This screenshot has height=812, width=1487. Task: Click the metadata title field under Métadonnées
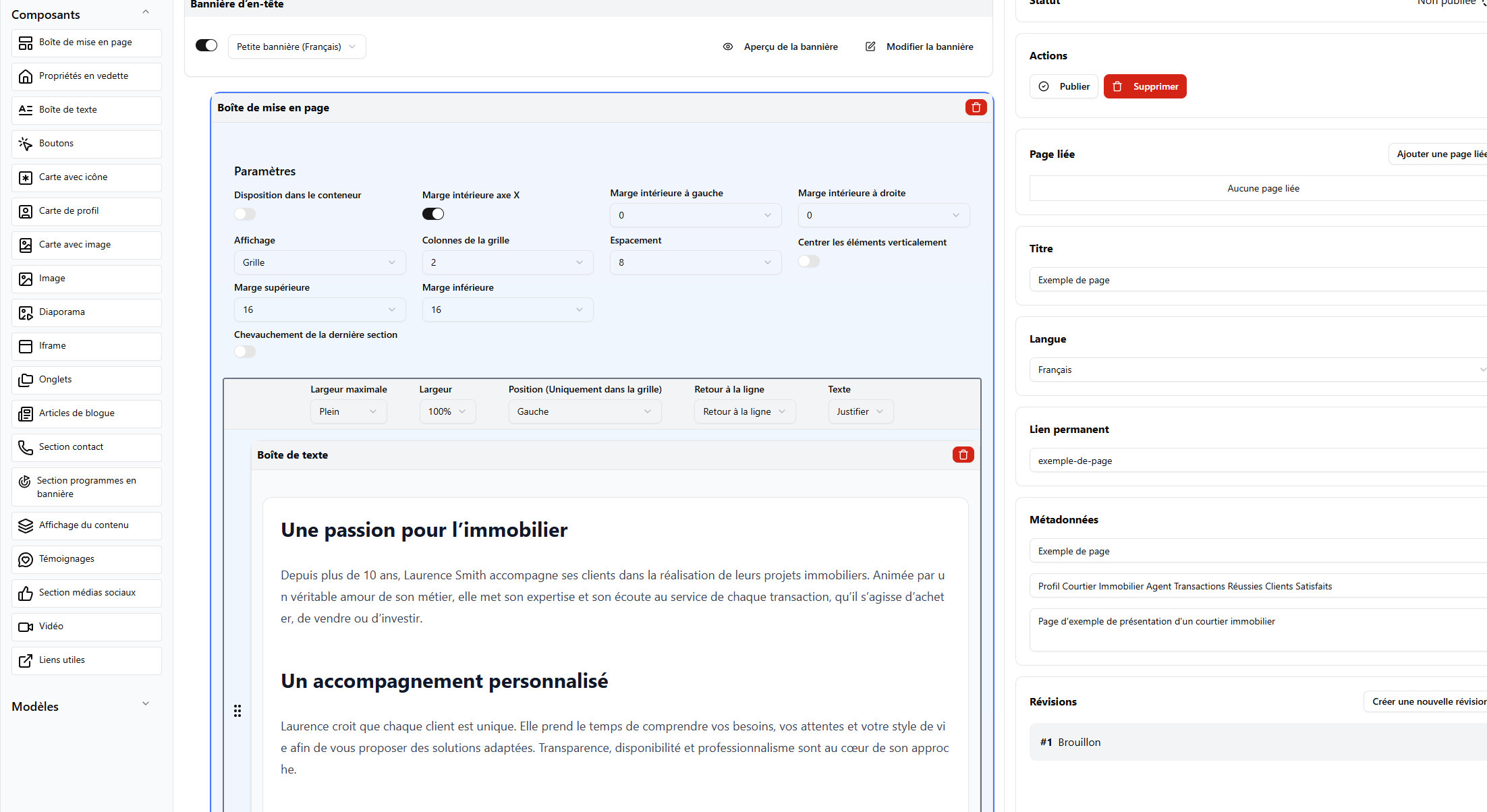(x=1258, y=551)
